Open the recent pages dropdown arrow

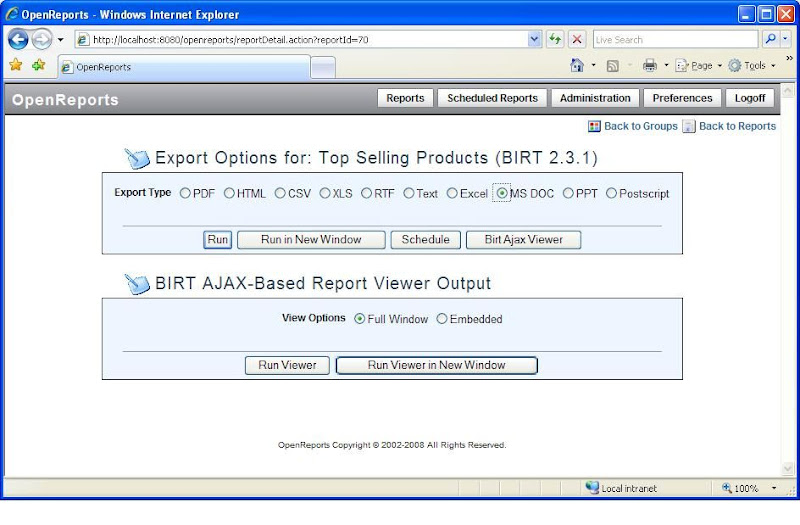tap(60, 39)
